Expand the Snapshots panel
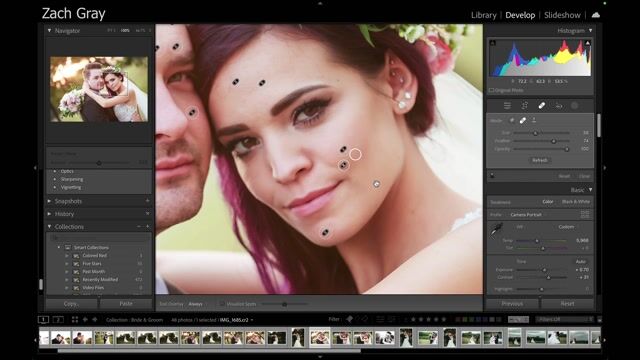 point(49,201)
